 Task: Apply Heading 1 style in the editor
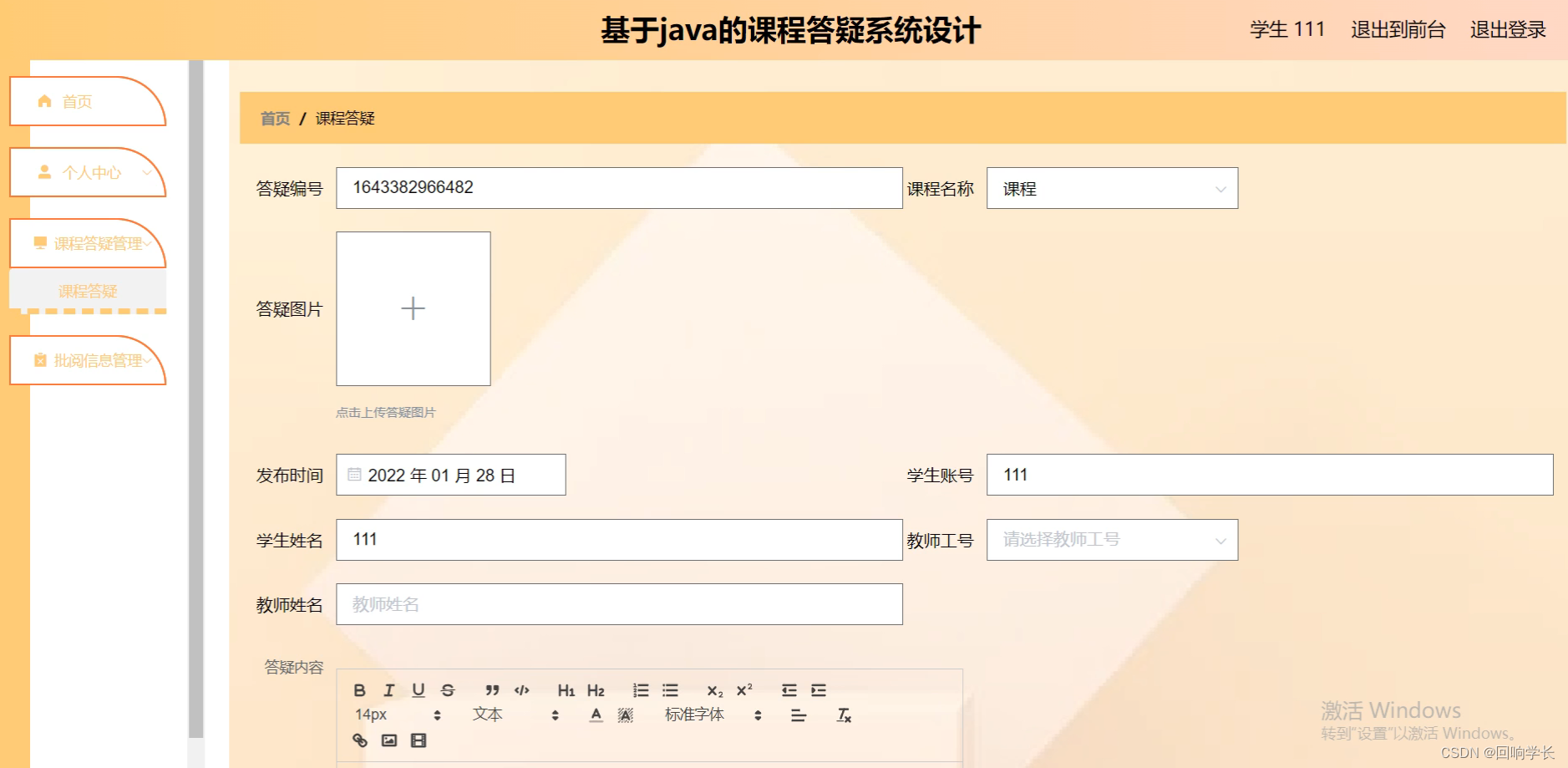pos(566,689)
